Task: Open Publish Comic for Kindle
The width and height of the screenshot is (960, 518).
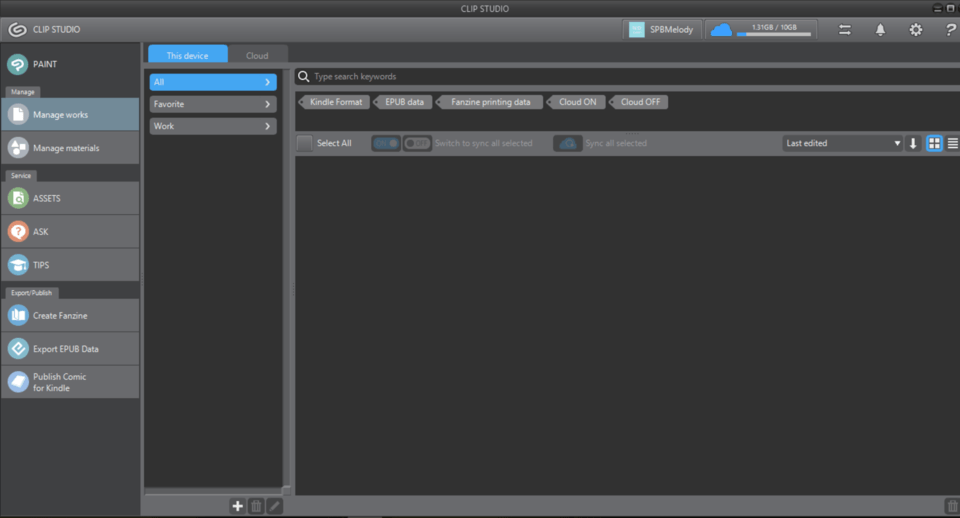Action: [x=70, y=382]
